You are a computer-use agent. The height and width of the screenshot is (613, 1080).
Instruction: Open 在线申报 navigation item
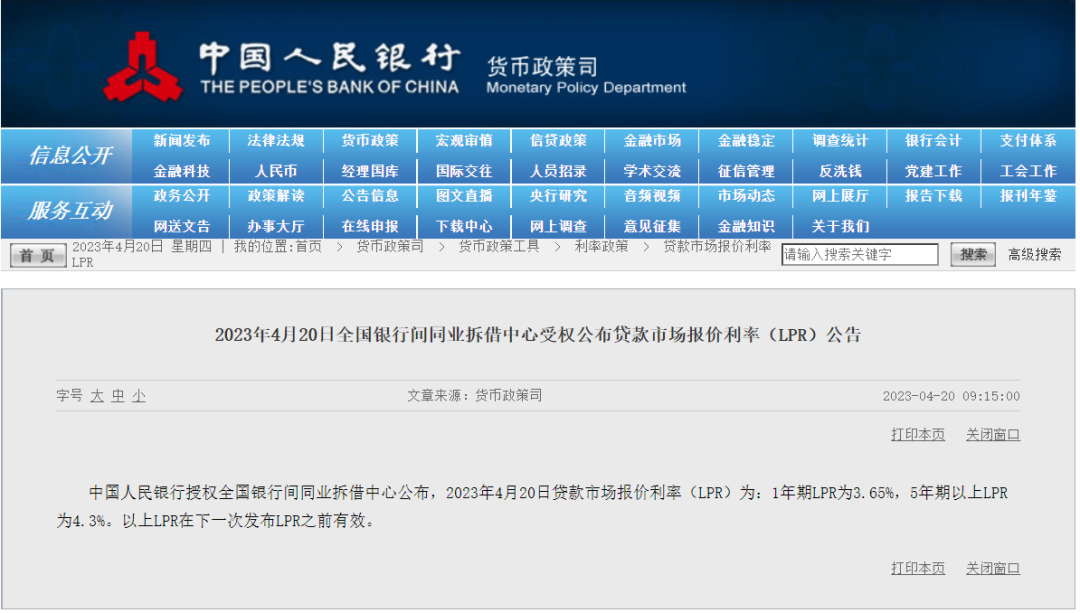pyautogui.click(x=371, y=226)
